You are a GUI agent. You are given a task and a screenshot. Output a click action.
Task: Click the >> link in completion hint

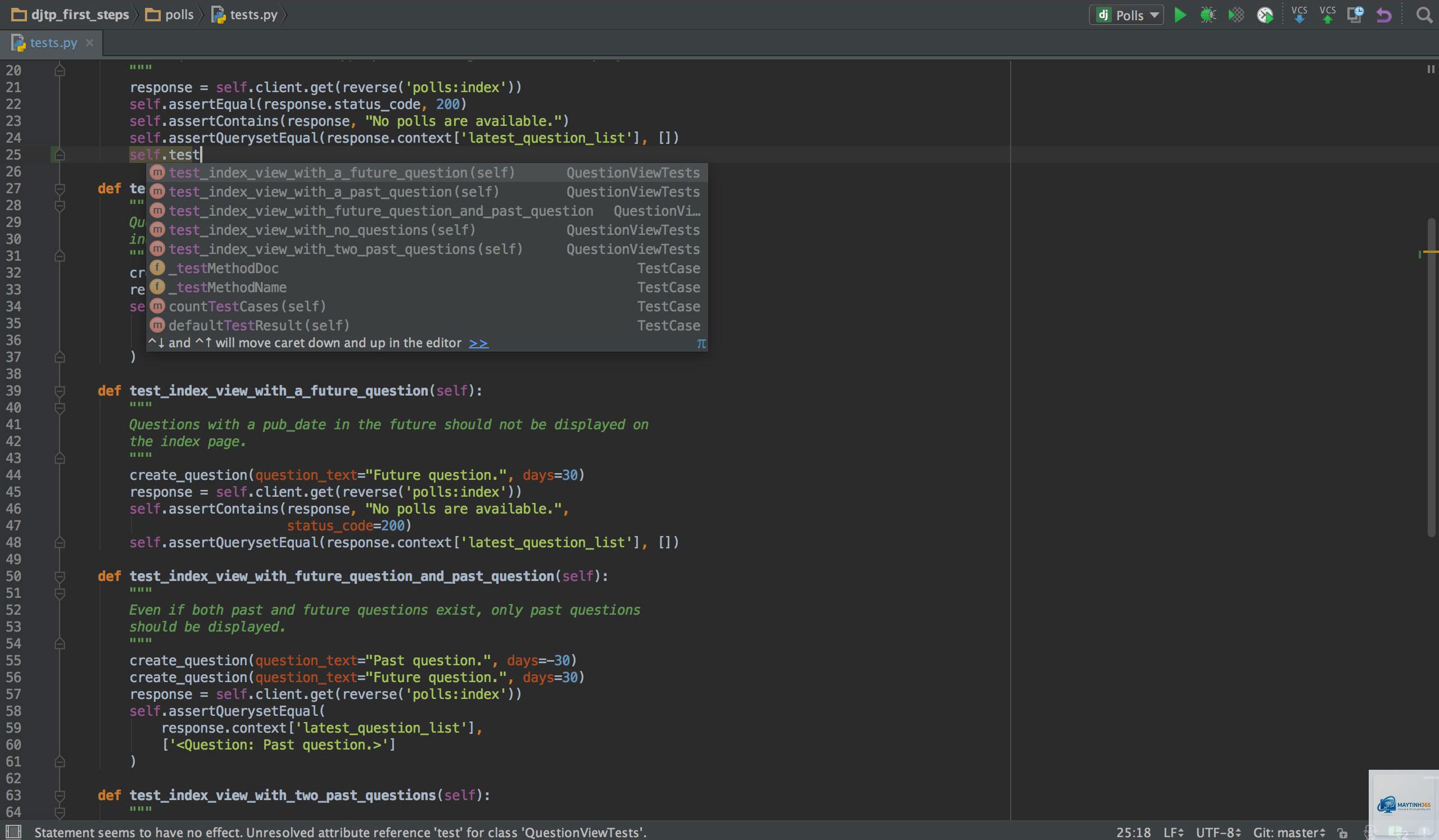point(478,343)
